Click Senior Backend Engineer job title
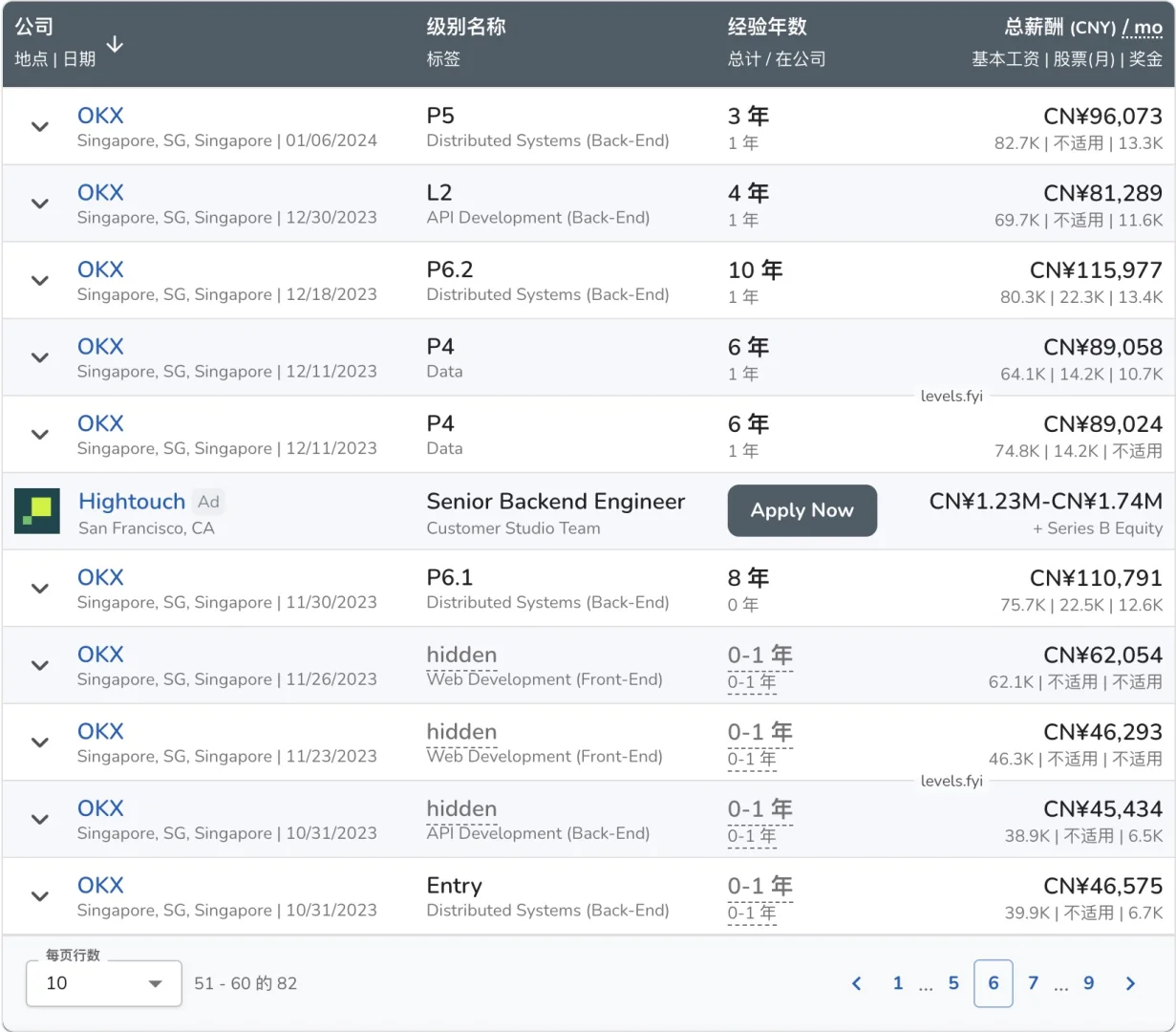The image size is (1176, 1032). click(556, 502)
